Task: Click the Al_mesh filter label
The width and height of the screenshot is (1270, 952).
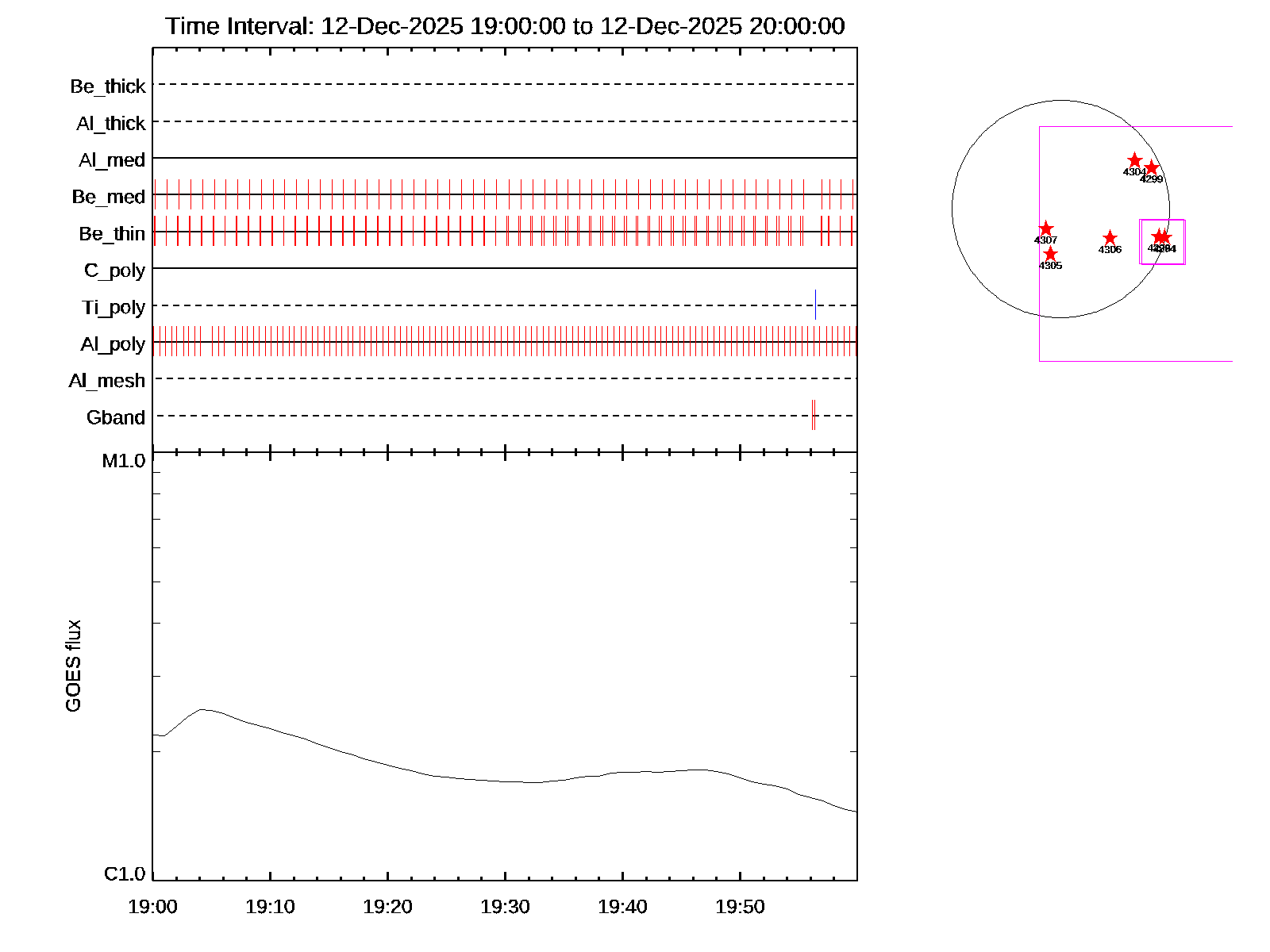Action: pyautogui.click(x=107, y=381)
